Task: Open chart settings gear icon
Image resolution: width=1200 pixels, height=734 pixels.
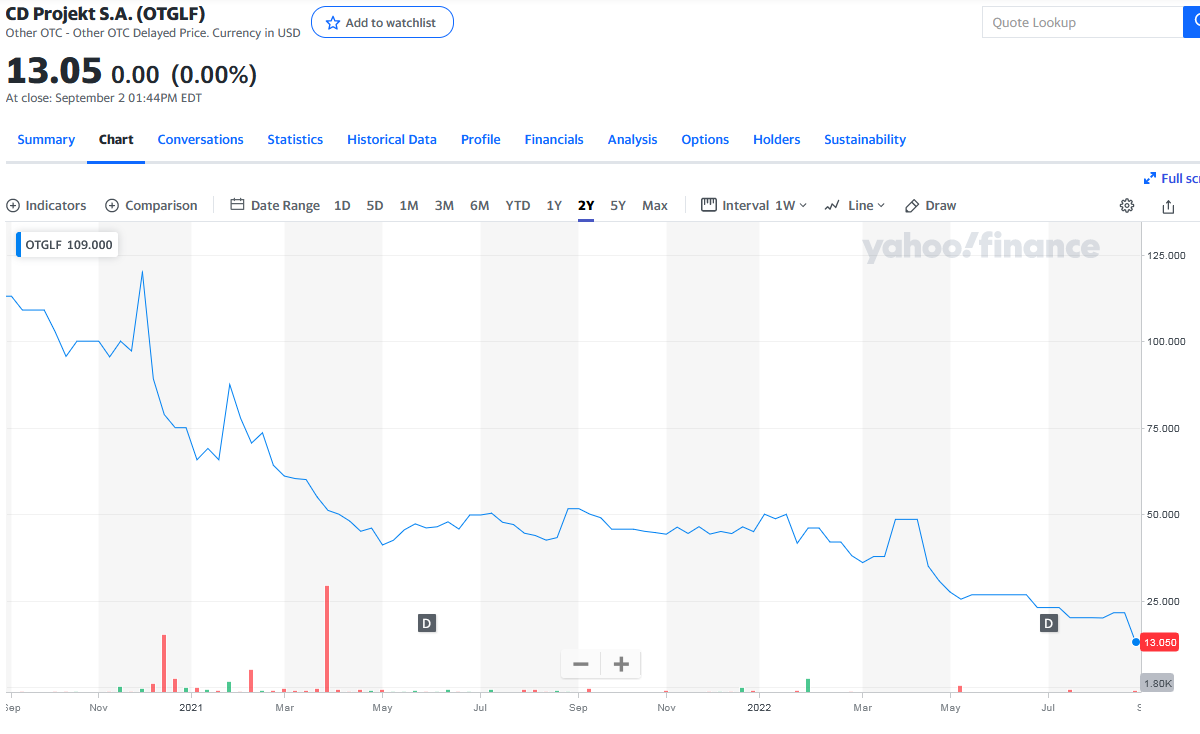Action: pyautogui.click(x=1127, y=206)
